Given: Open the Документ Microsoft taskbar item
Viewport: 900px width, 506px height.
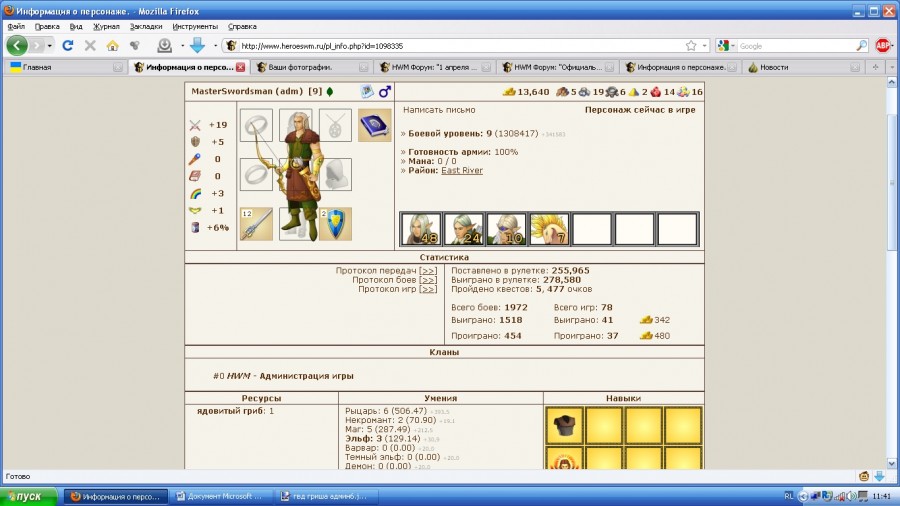Looking at the screenshot, I should click(x=220, y=496).
